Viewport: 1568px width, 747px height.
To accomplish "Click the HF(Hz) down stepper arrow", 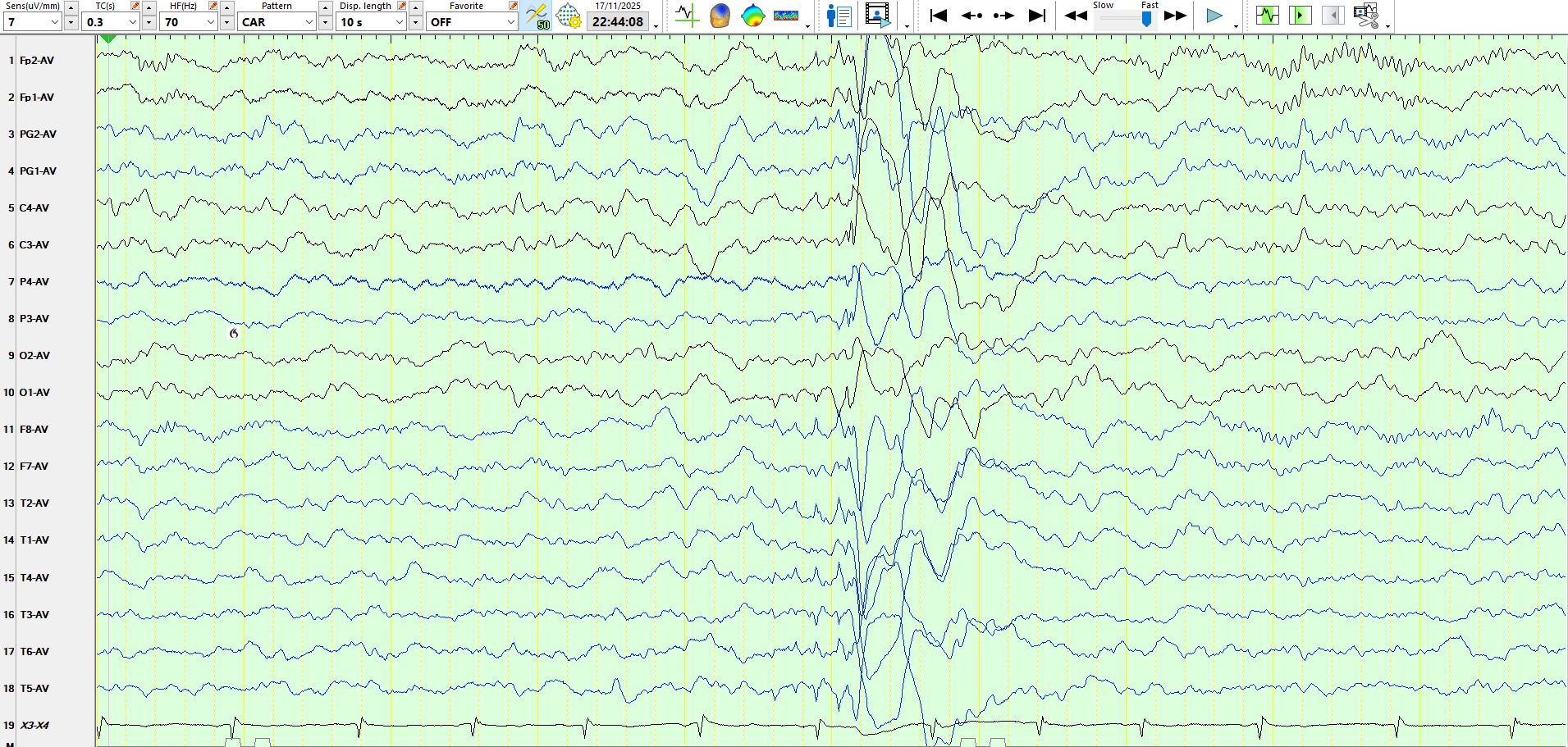I will click(x=227, y=23).
